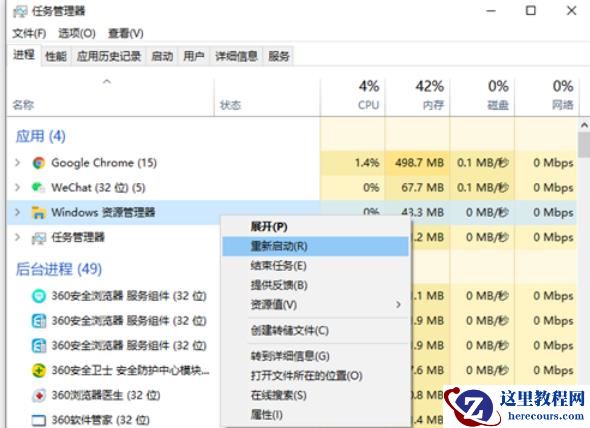Screen dimensions: 590x428
Task: Select the 进程 tab
Action: coord(24,55)
